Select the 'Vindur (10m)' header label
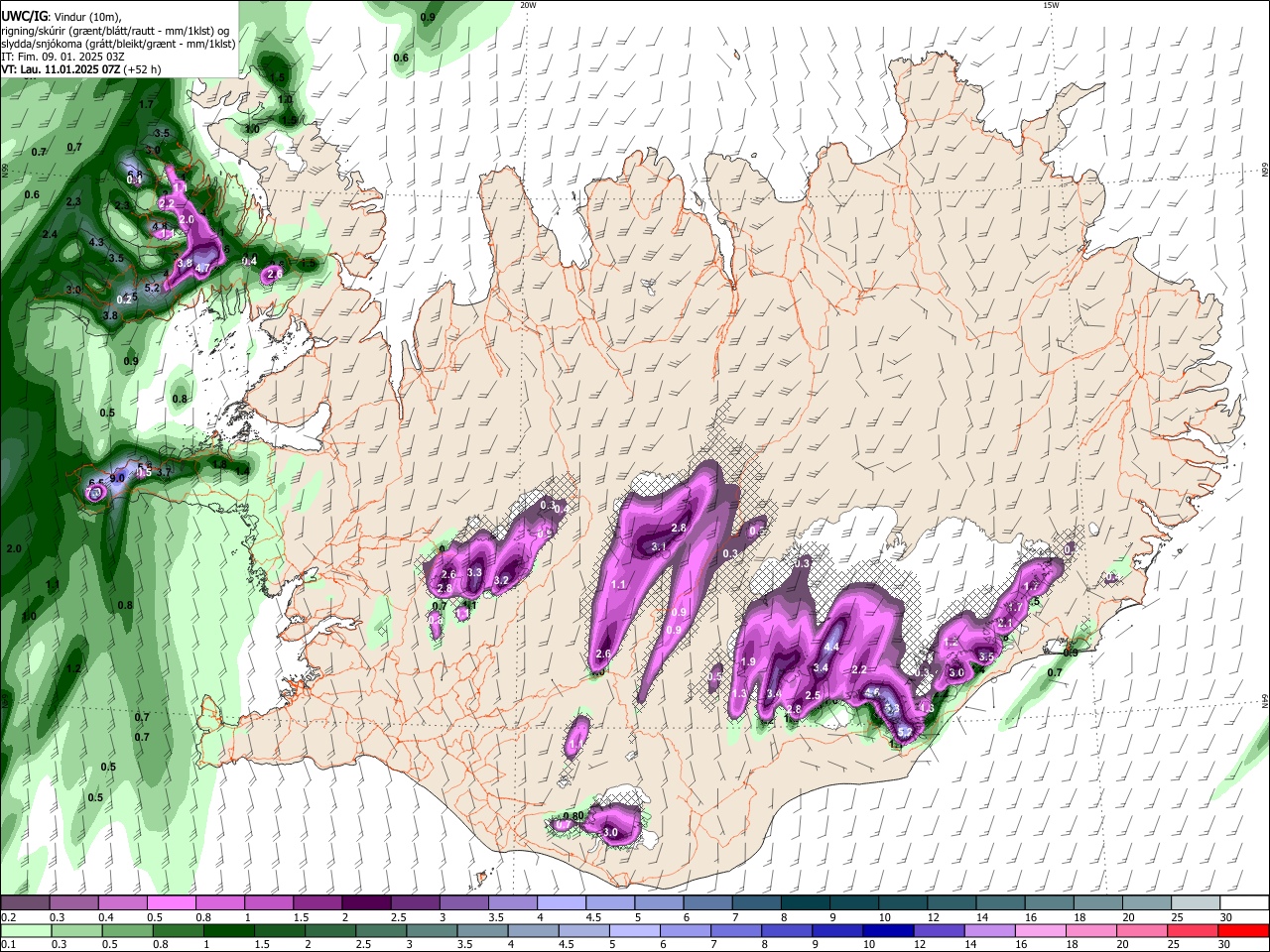Screen dimensions: 1270x952 85,17
